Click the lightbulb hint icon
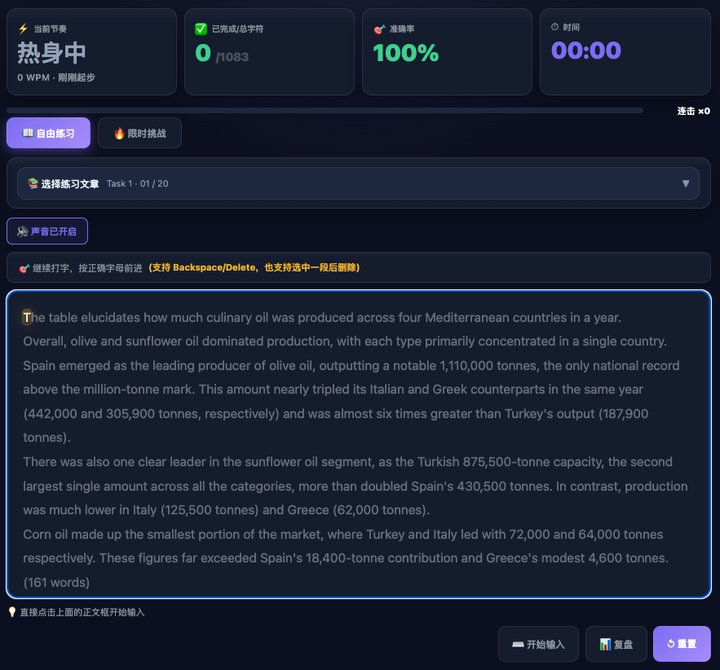720x670 pixels. 12,612
